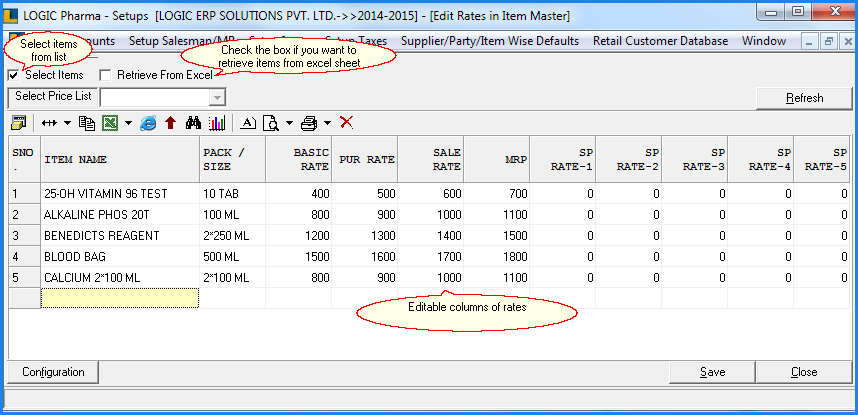Click pack size 500 ML cell
Image resolution: width=858 pixels, height=415 pixels.
coord(233,257)
